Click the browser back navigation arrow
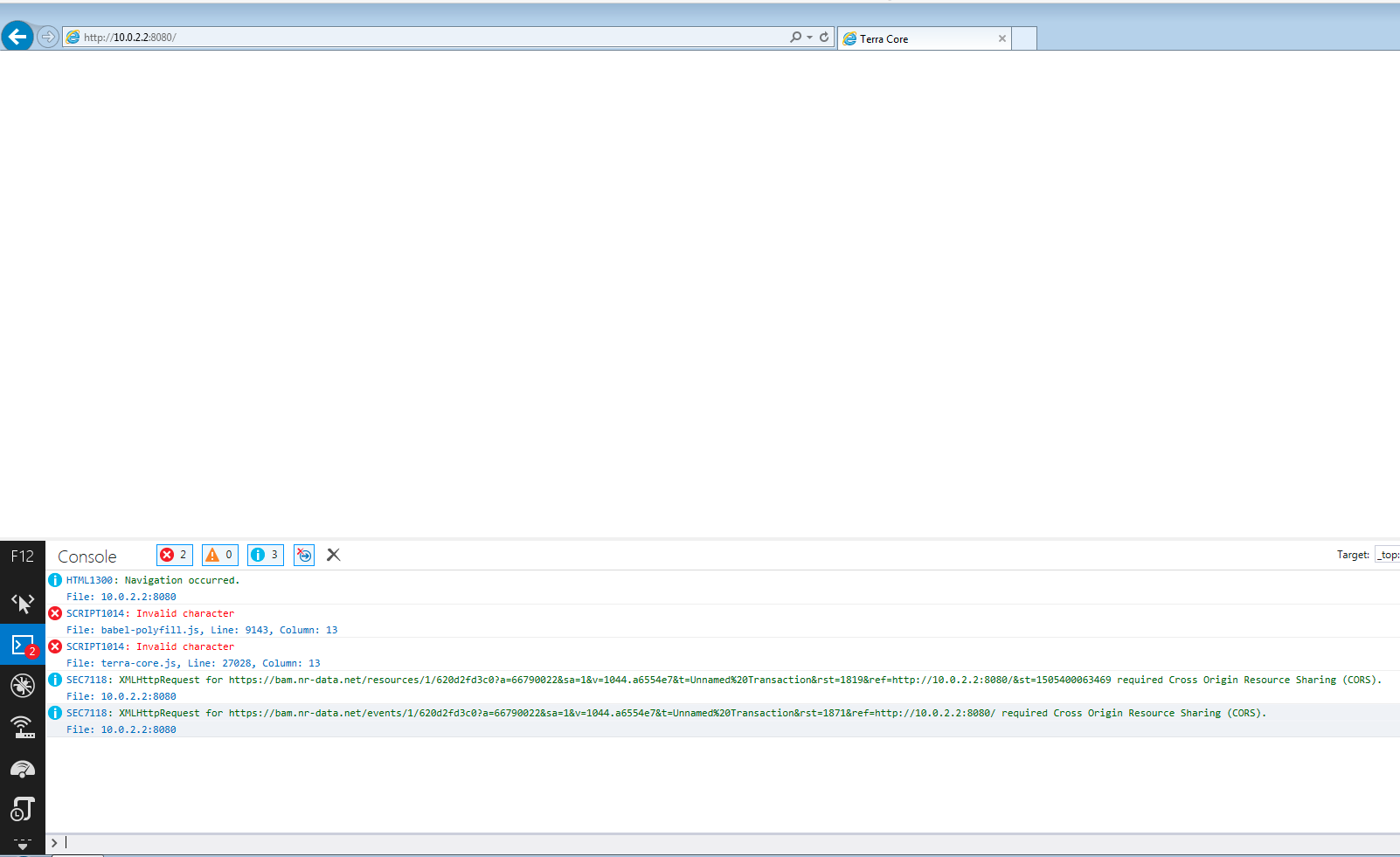 (x=17, y=36)
